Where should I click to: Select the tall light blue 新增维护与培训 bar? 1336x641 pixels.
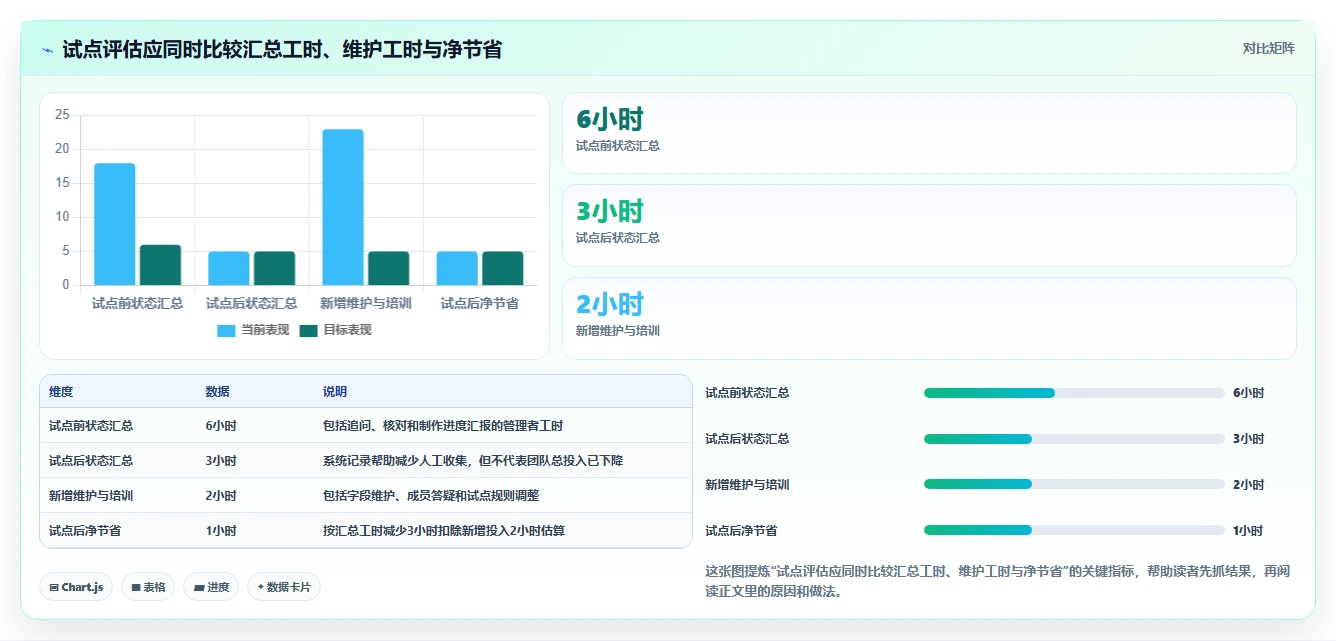pyautogui.click(x=343, y=207)
